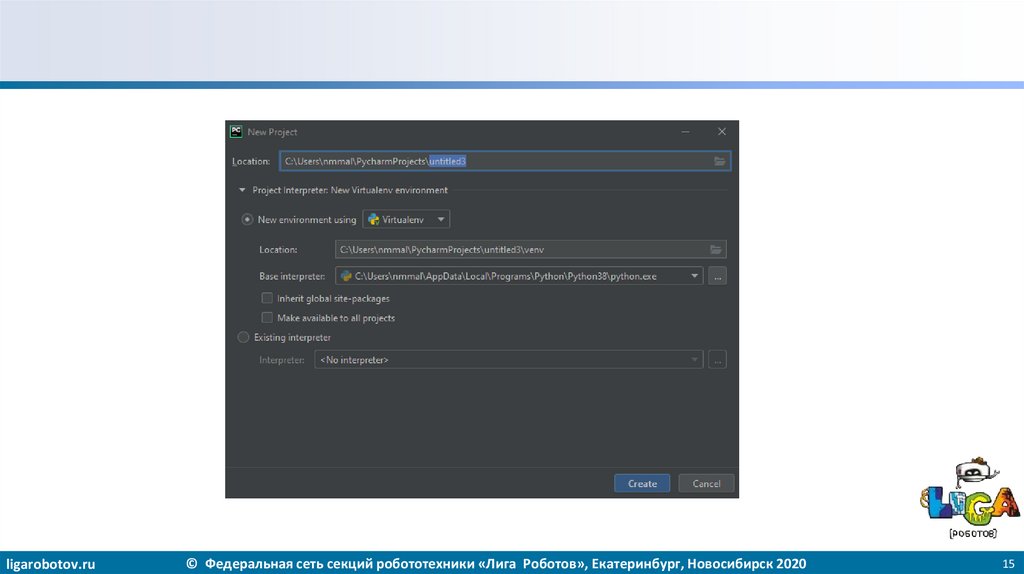
Task: Click the Inherit global site-packages label
Action: (333, 298)
